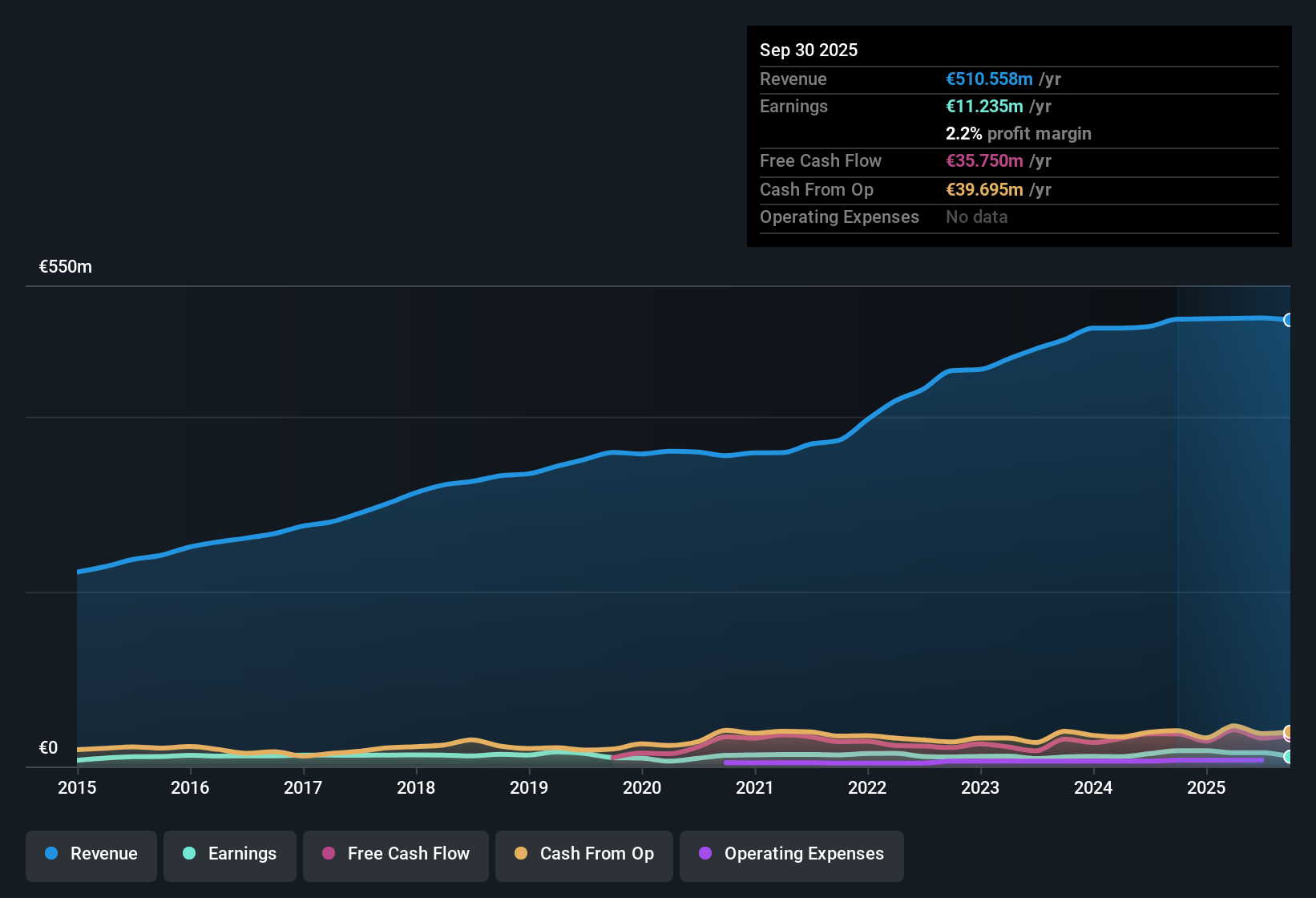Expand the Free Cash Flow legend entry
This screenshot has width=1316, height=898.
[395, 854]
